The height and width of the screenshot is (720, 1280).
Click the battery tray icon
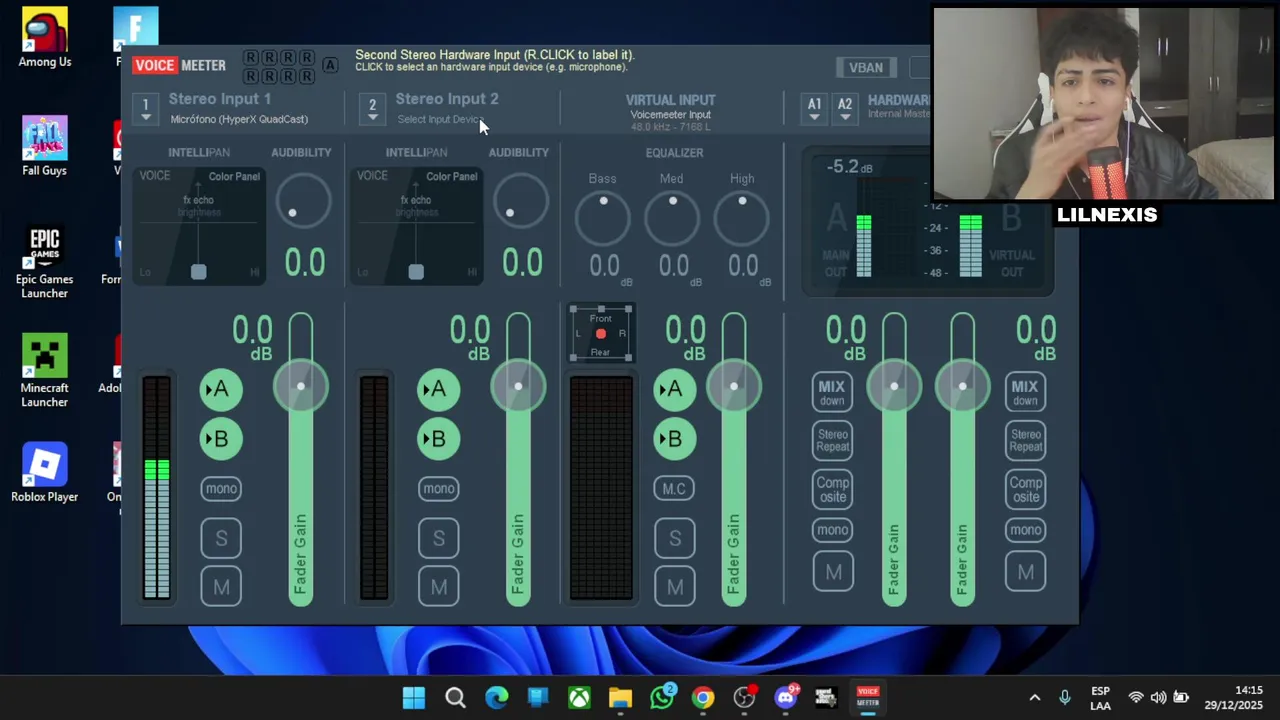[x=1181, y=697]
